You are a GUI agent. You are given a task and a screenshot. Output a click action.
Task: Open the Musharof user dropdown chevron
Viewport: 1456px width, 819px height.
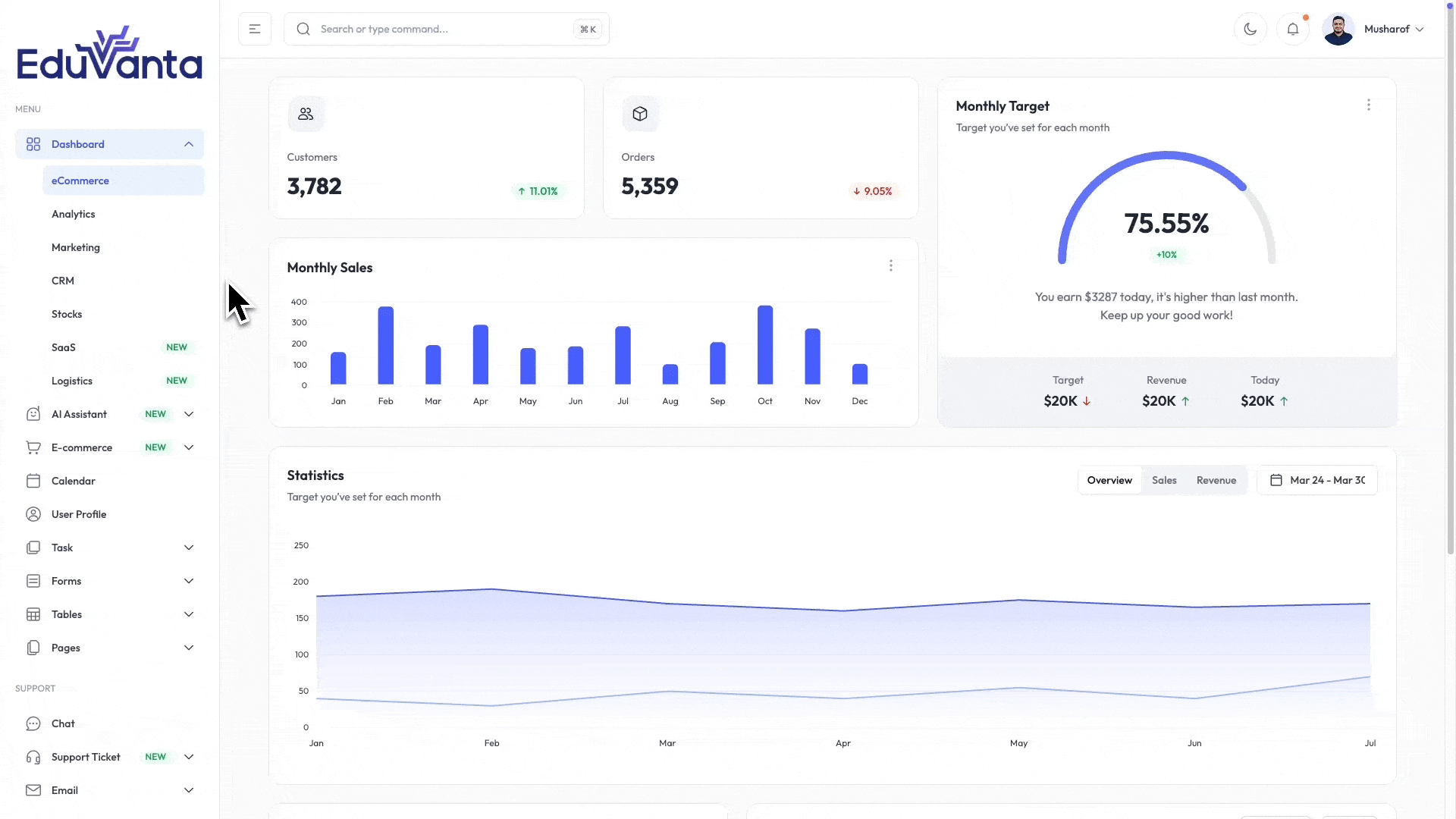1420,30
